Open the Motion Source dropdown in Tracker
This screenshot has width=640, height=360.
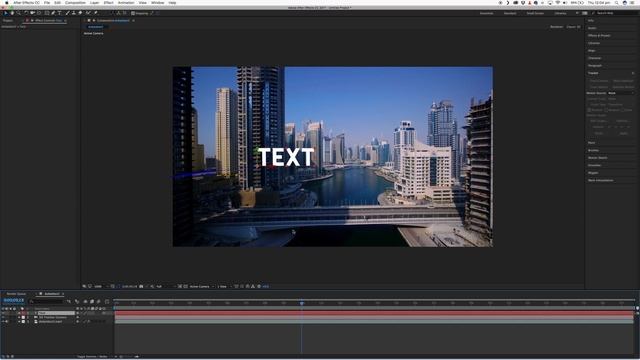[621, 93]
